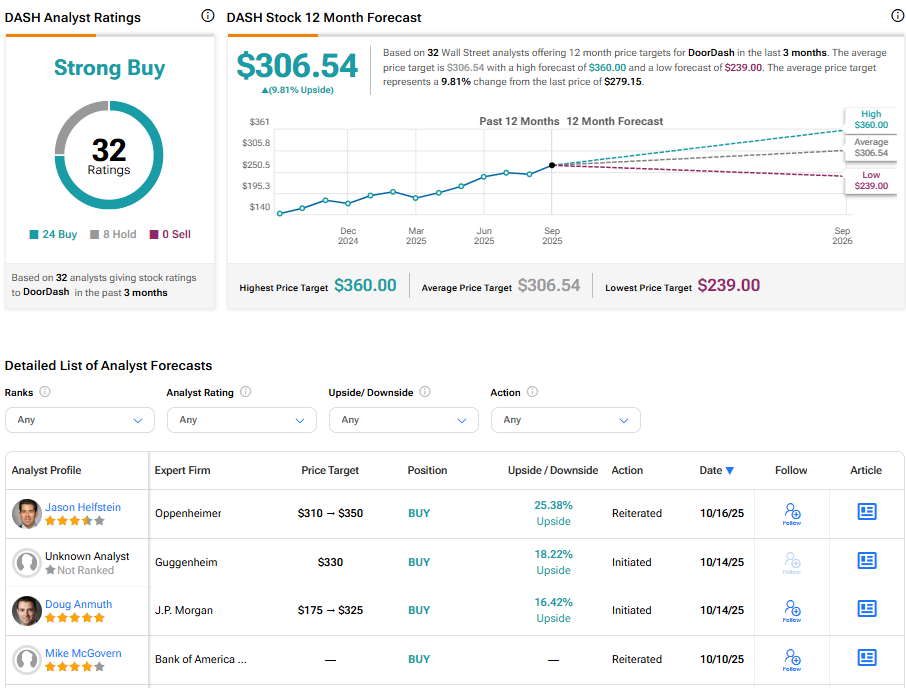The width and height of the screenshot is (906, 688).
Task: Expand the Ranks dropdown
Action: pyautogui.click(x=80, y=420)
